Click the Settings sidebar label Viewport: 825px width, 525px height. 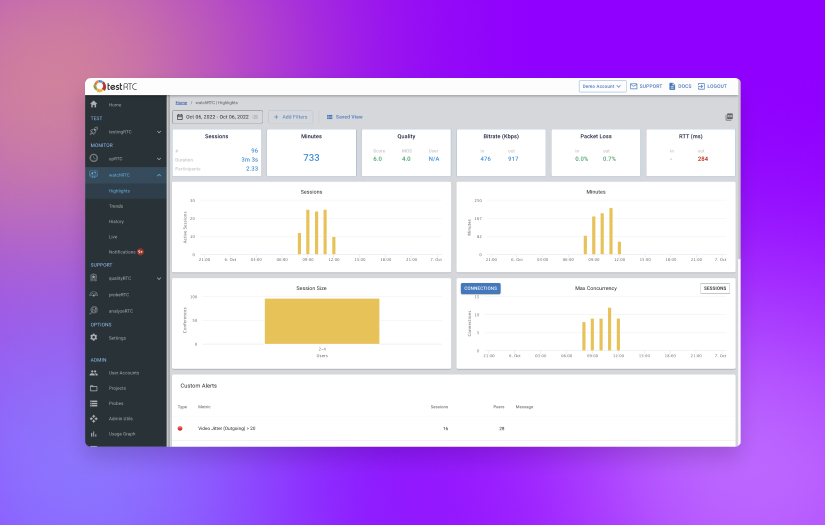click(x=117, y=338)
